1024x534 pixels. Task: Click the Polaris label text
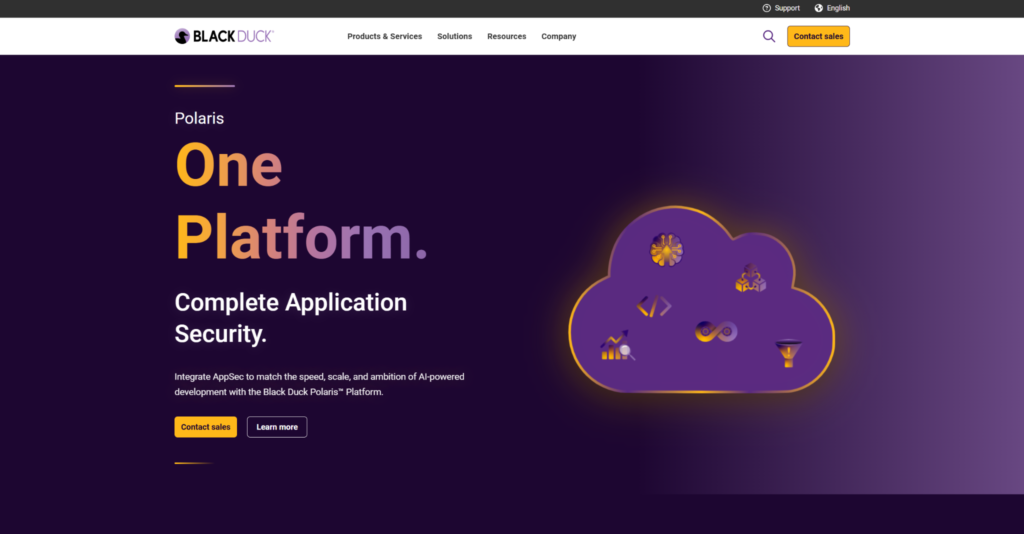point(199,118)
